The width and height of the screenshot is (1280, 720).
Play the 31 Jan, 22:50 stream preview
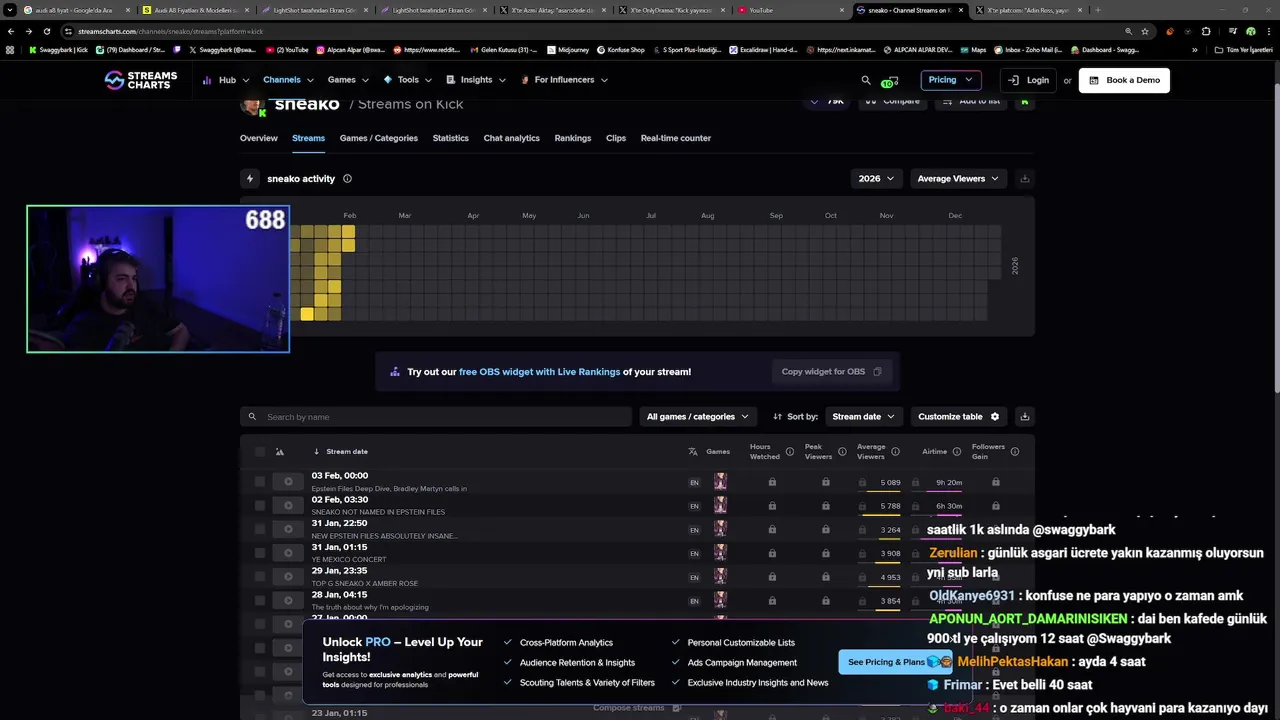(x=288, y=529)
